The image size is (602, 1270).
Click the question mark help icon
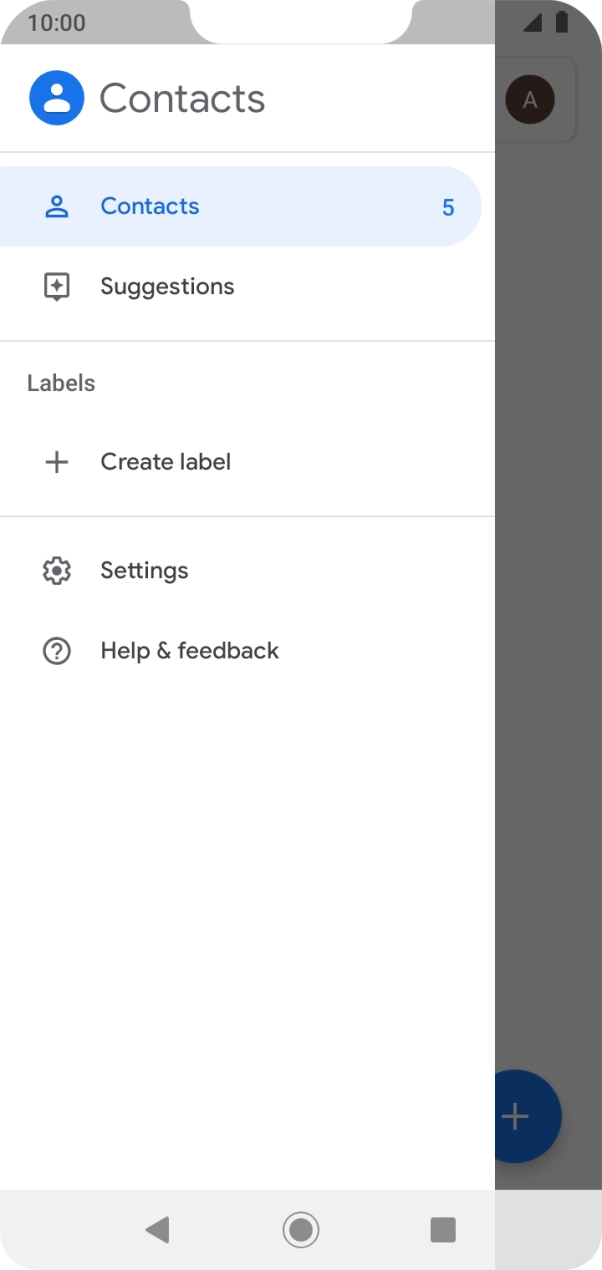coord(57,651)
